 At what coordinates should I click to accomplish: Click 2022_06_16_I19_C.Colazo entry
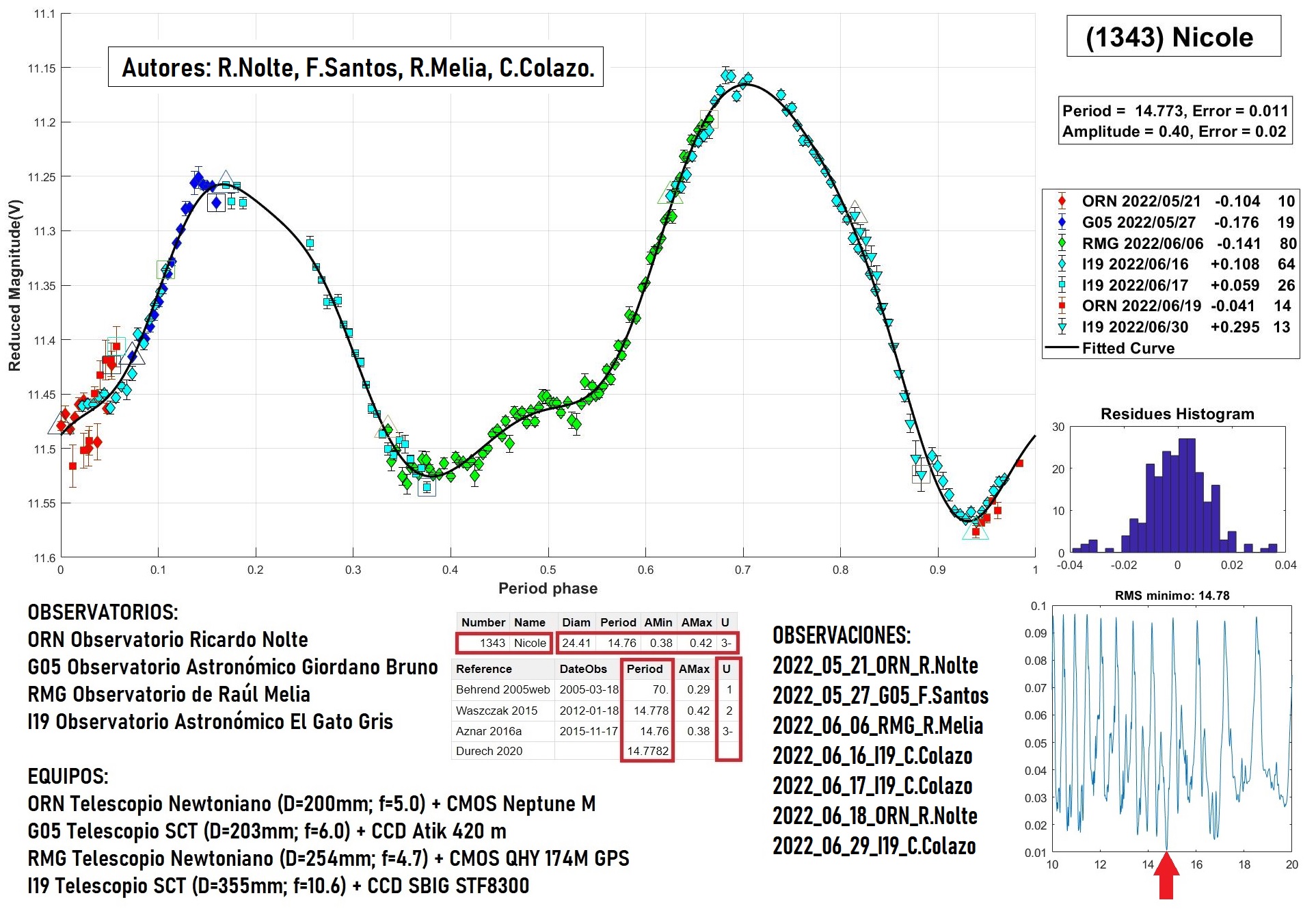click(x=872, y=756)
